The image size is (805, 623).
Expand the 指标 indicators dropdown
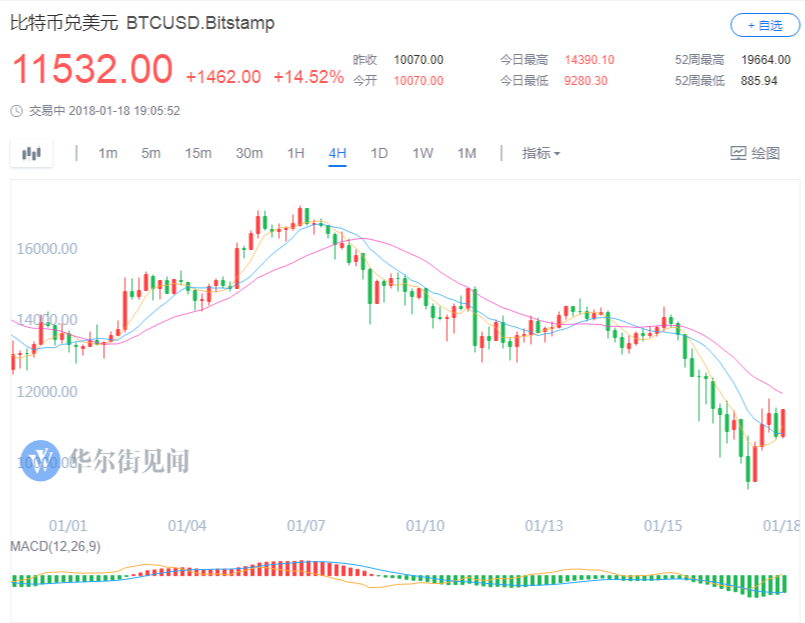pos(541,153)
